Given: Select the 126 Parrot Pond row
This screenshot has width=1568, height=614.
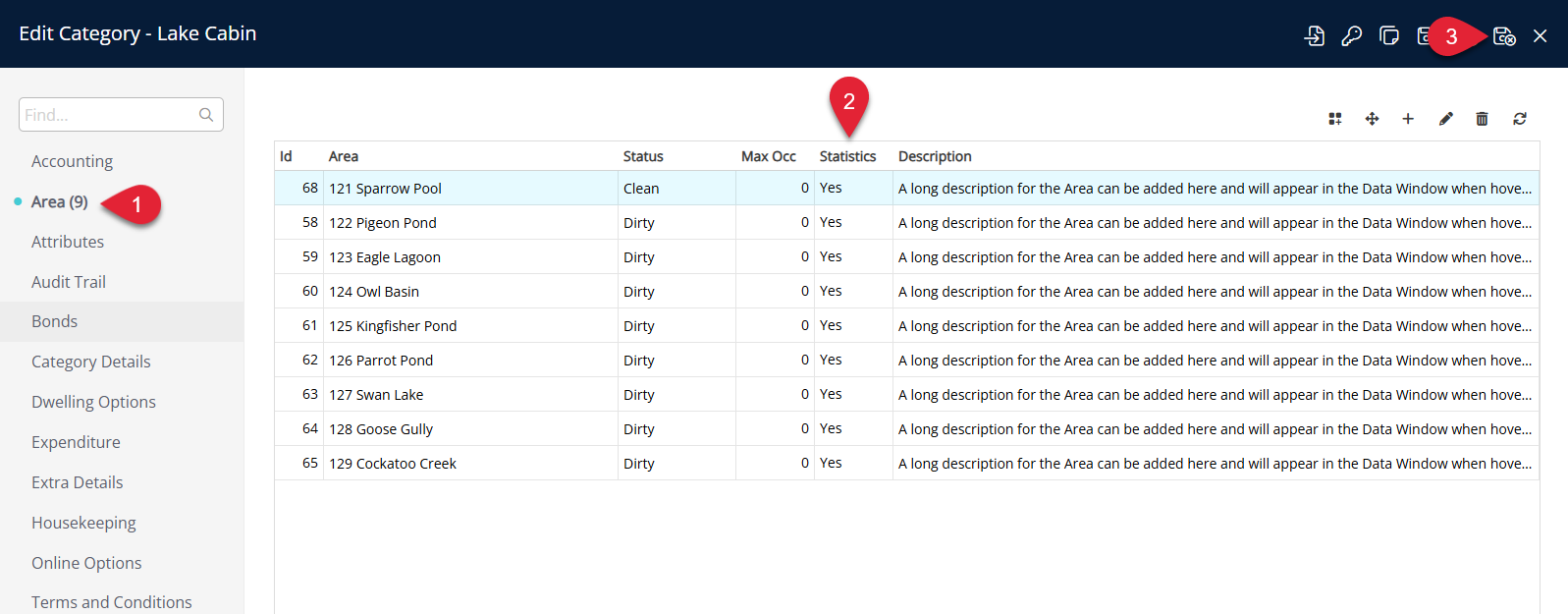Looking at the screenshot, I should tap(906, 360).
